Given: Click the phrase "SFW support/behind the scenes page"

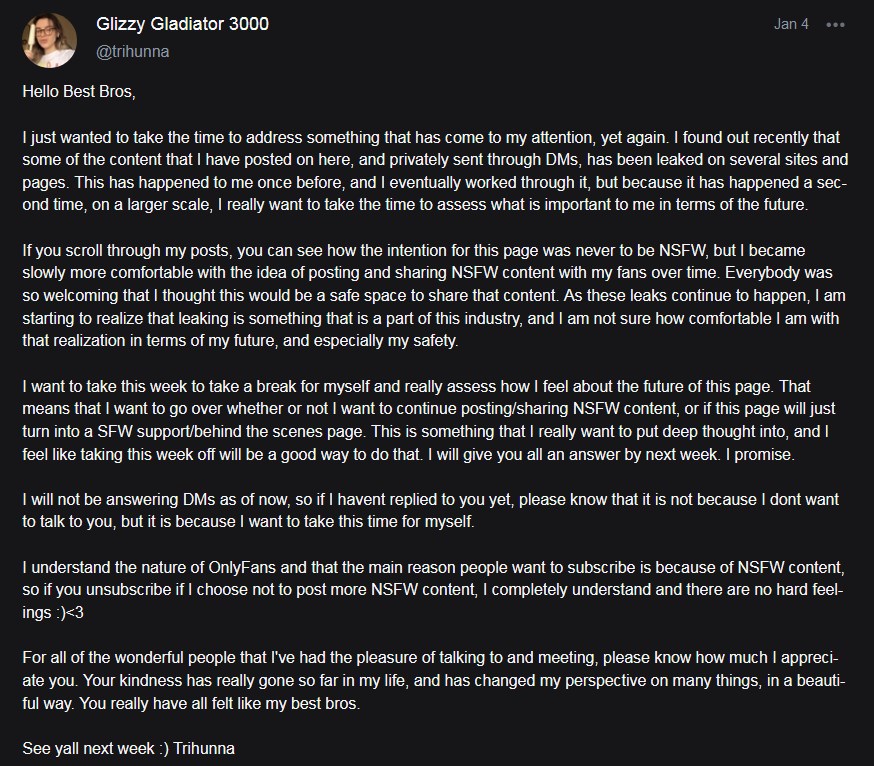Looking at the screenshot, I should (232, 432).
